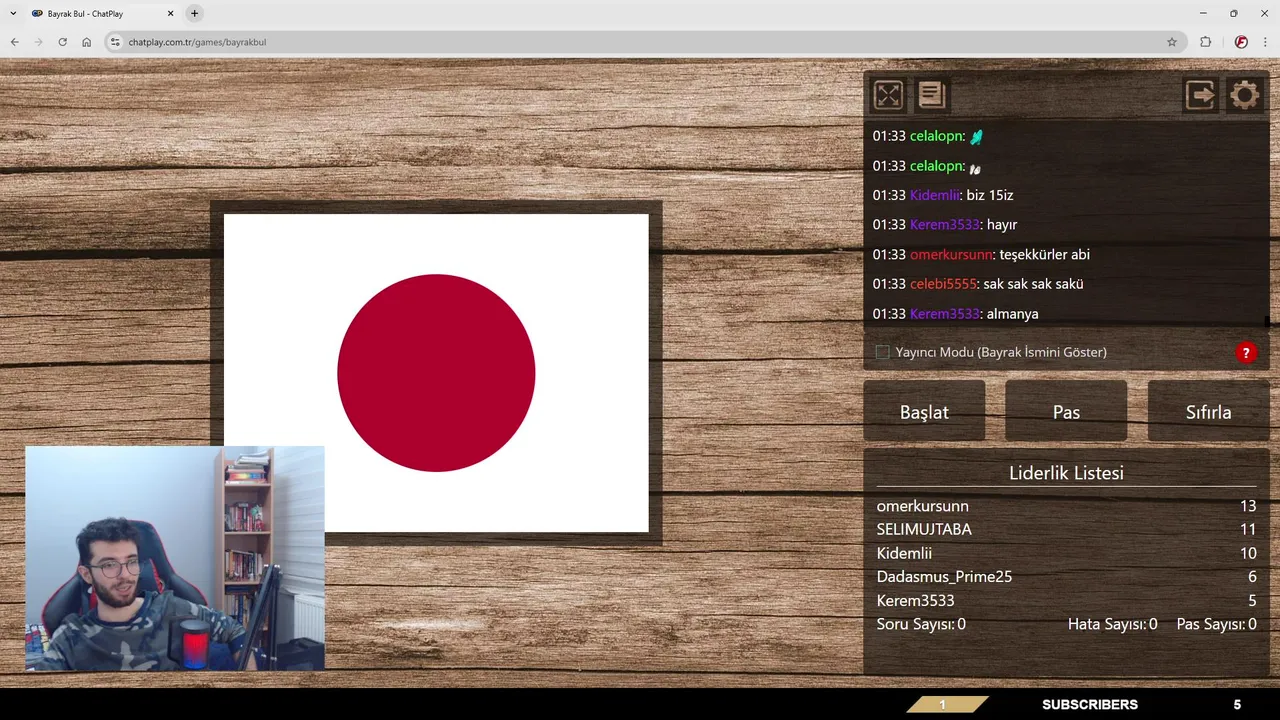The height and width of the screenshot is (720, 1280).
Task: Bookmark this page with the star icon
Action: tap(1172, 42)
